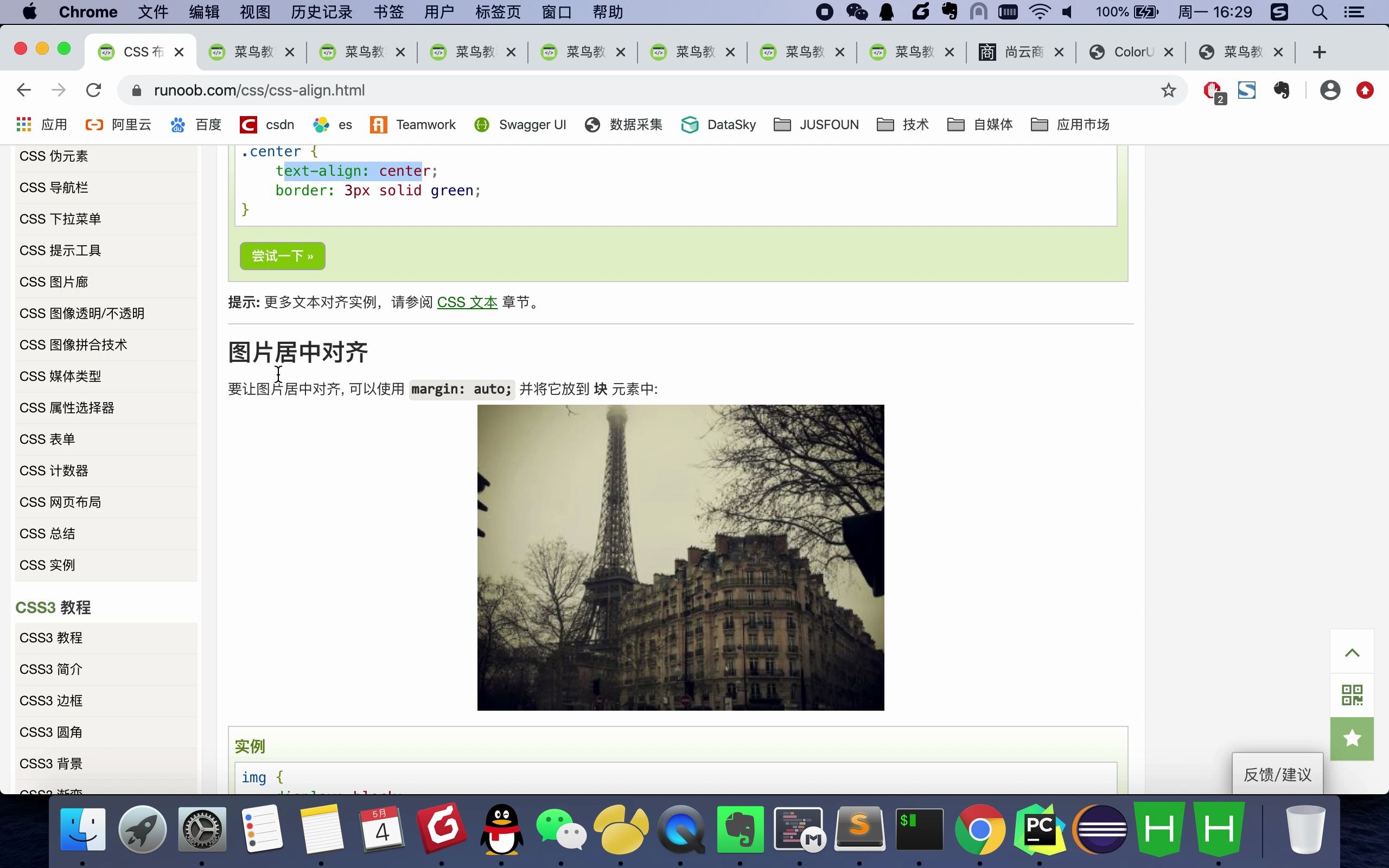Click the CSS 实例 sidebar link
The width and height of the screenshot is (1389, 868).
coord(46,565)
